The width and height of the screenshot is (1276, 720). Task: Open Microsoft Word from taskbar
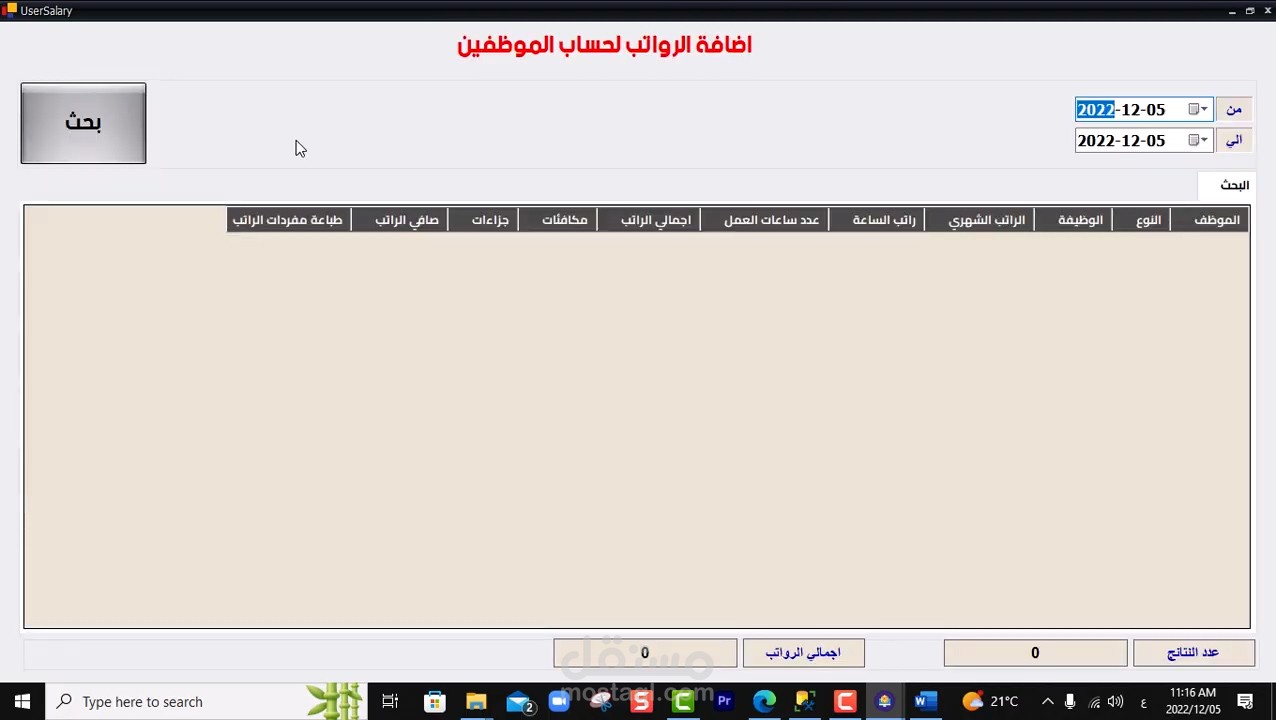point(925,702)
